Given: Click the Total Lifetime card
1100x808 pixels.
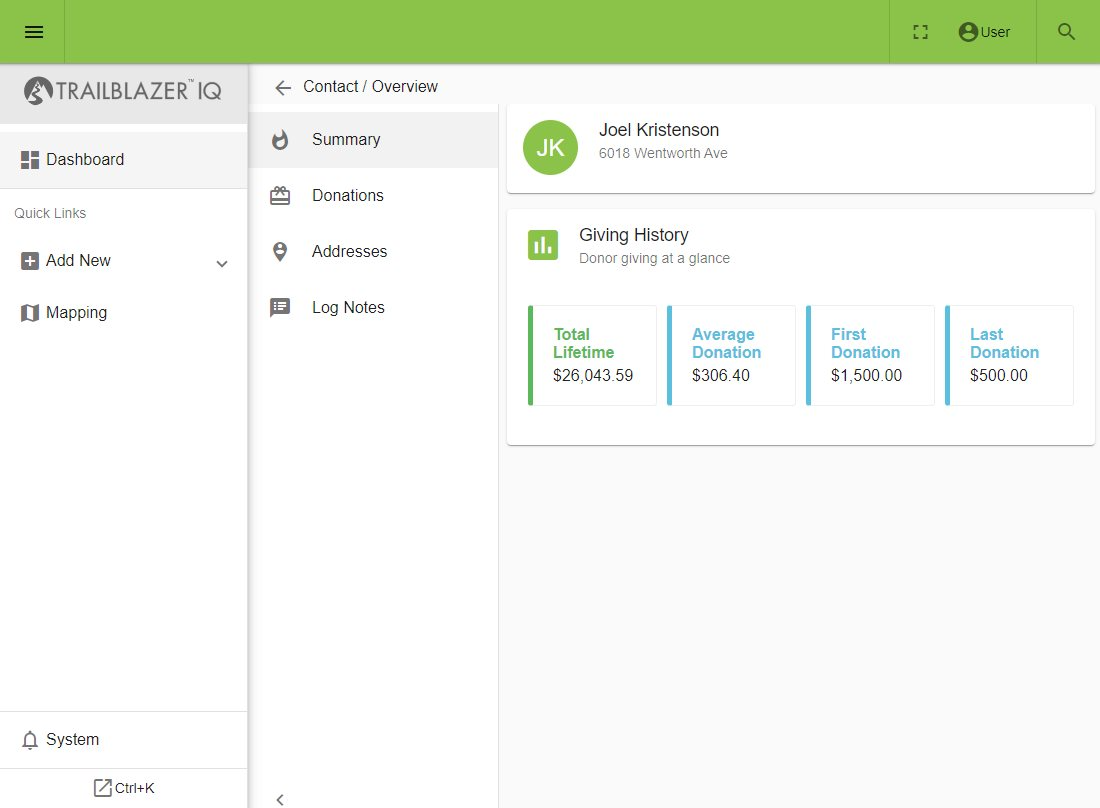Looking at the screenshot, I should coord(592,355).
